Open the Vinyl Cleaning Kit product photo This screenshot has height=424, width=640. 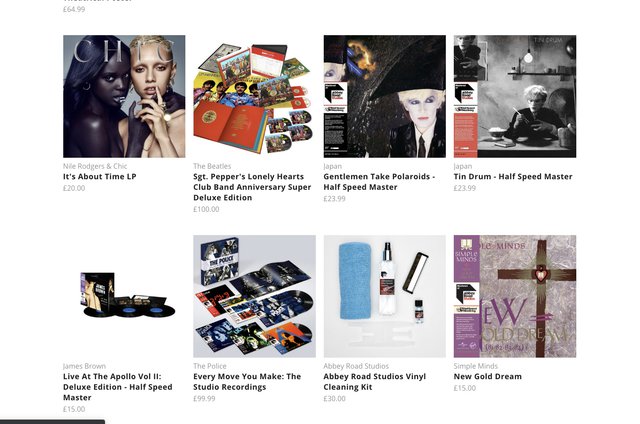(x=384, y=296)
